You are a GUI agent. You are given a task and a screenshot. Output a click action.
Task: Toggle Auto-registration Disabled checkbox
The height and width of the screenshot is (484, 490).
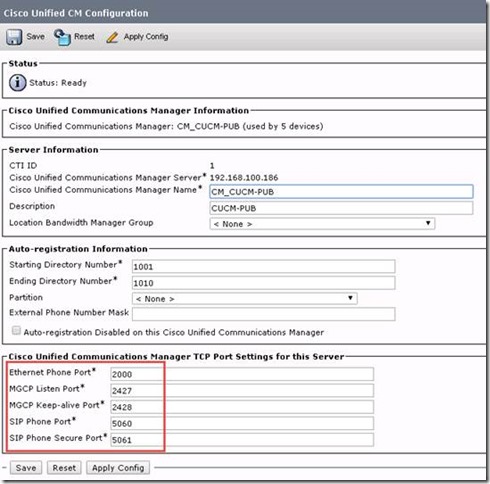tap(16, 330)
